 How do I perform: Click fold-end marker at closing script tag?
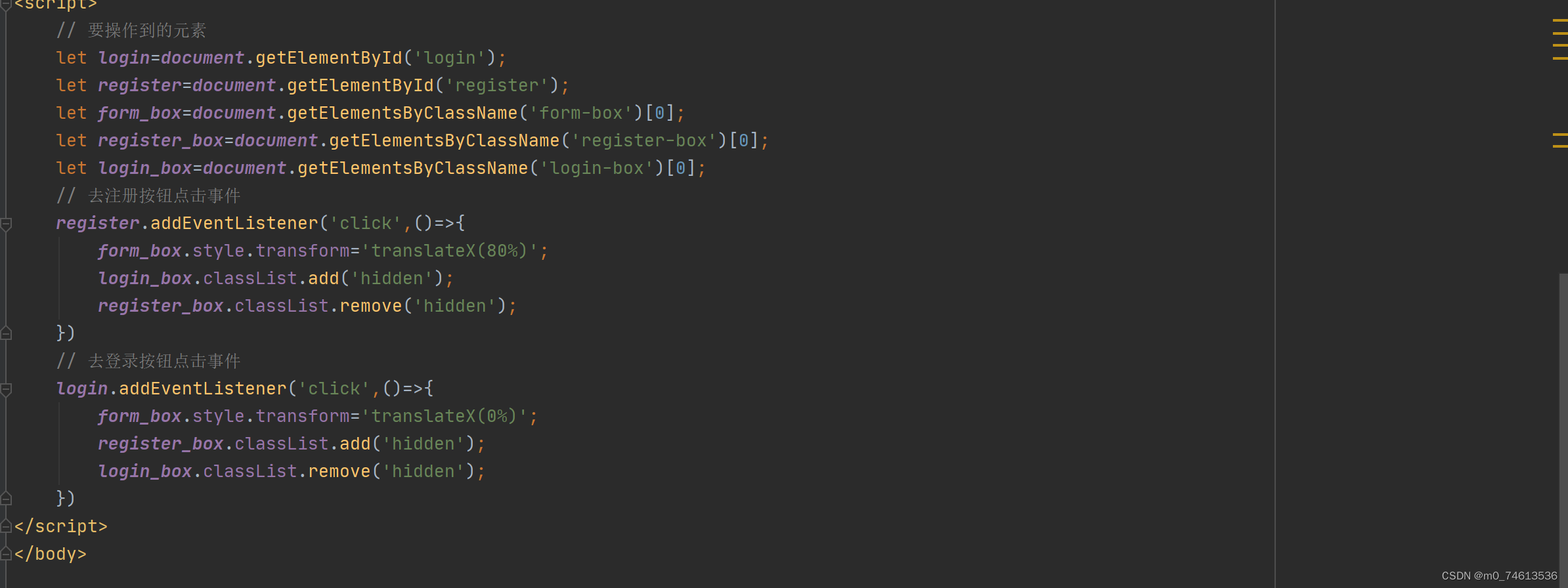coord(6,526)
